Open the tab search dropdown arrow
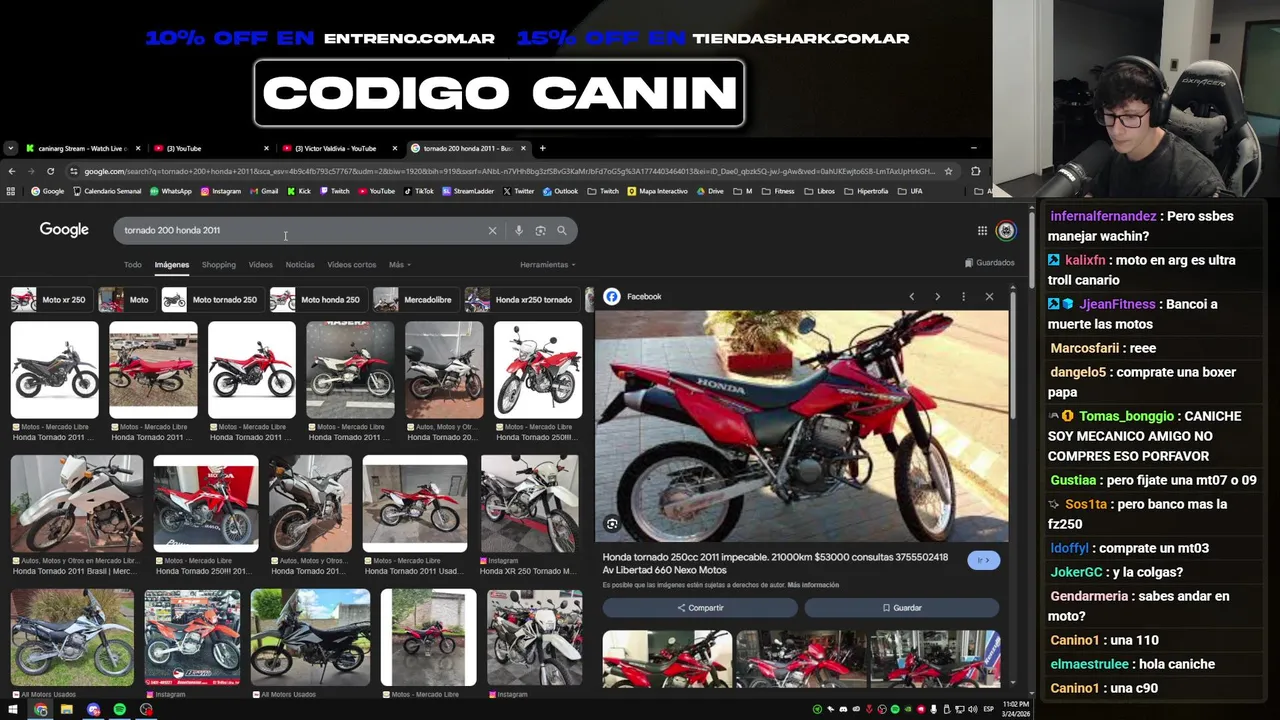 coord(10,148)
